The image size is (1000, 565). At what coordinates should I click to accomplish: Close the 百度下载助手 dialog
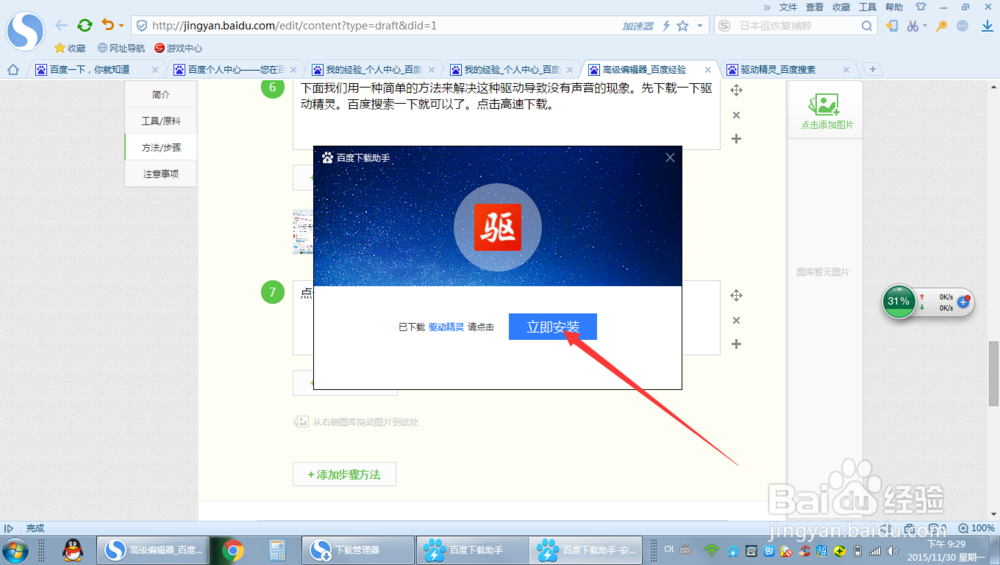(670, 158)
